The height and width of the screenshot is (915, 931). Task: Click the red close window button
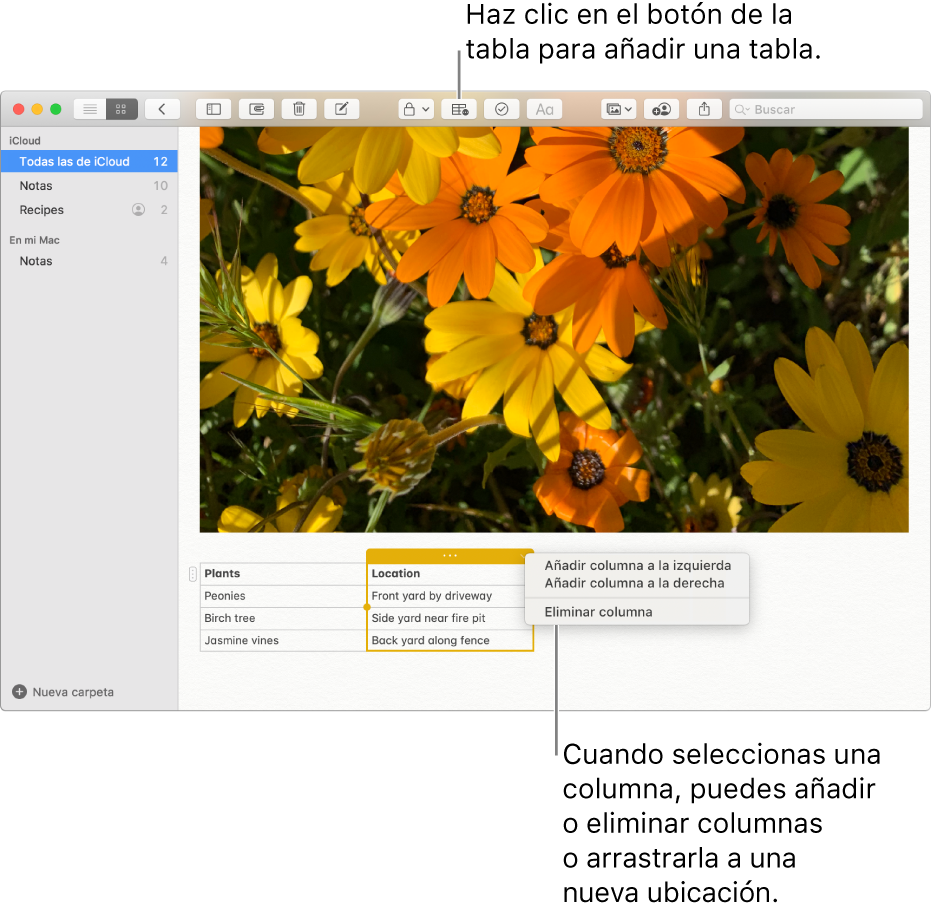click(x=18, y=109)
